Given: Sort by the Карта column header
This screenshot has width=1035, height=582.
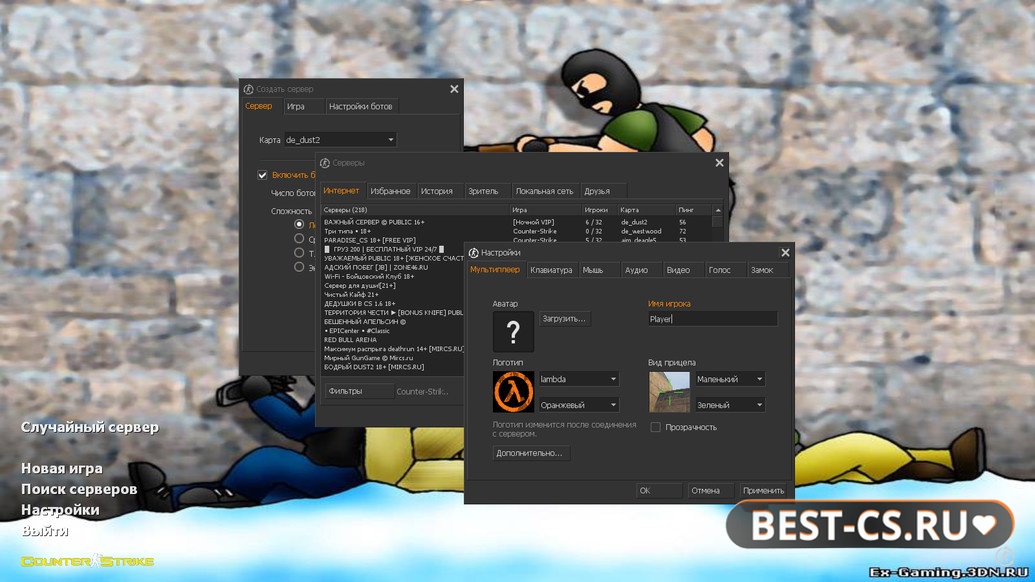Looking at the screenshot, I should [x=646, y=210].
